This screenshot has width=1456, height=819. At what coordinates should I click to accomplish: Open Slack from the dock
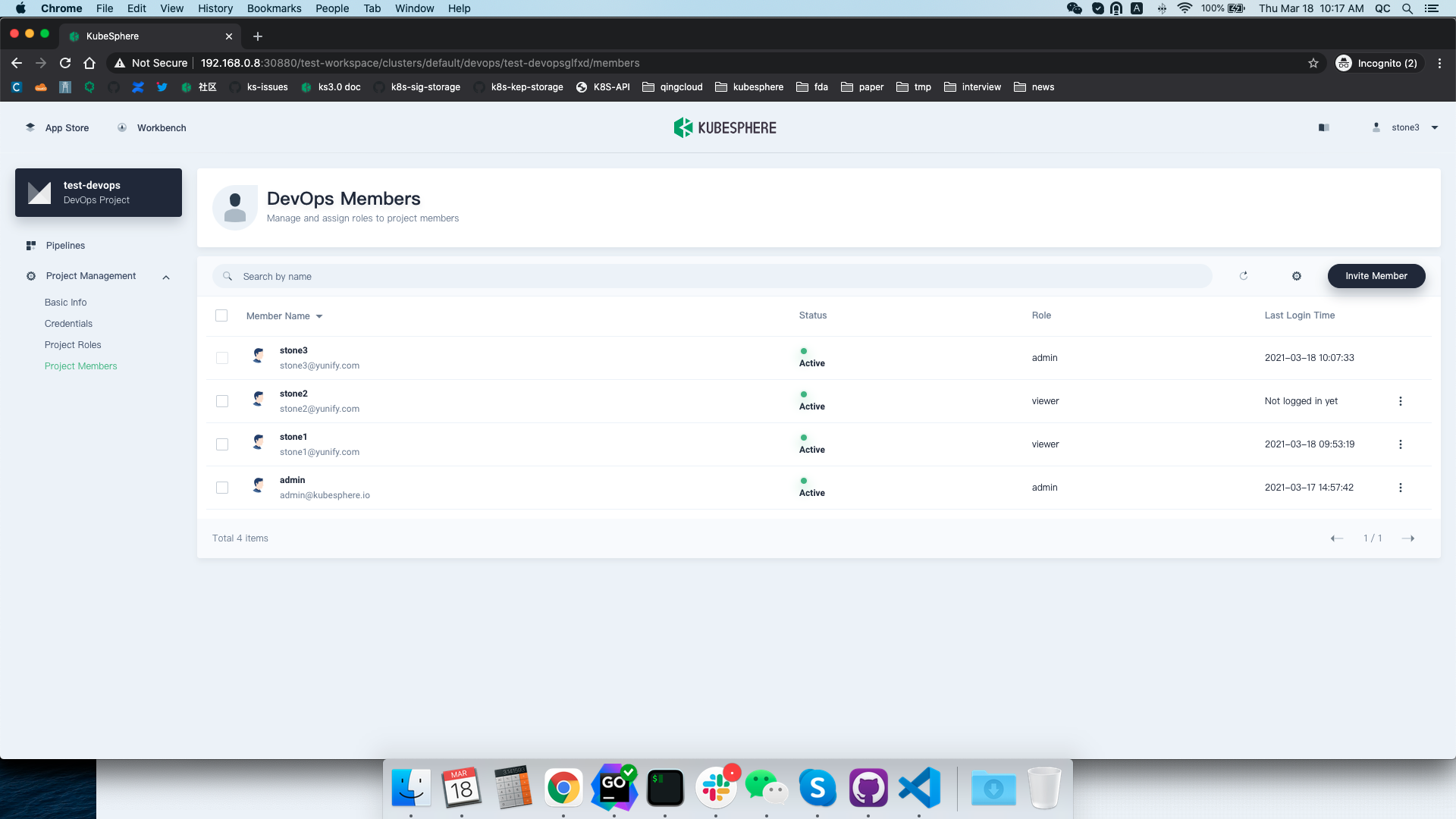click(716, 788)
